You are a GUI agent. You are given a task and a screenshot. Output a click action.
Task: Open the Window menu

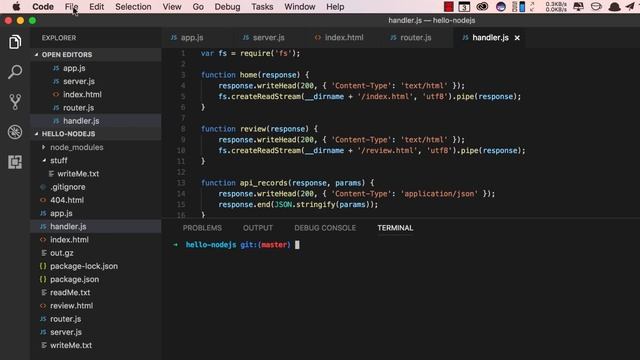[x=300, y=7]
